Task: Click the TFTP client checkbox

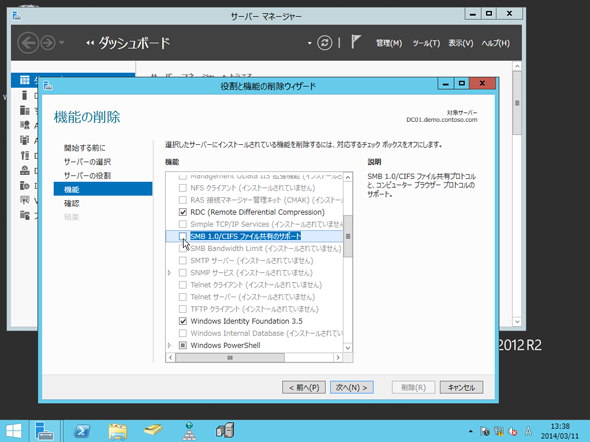Action: (x=183, y=309)
